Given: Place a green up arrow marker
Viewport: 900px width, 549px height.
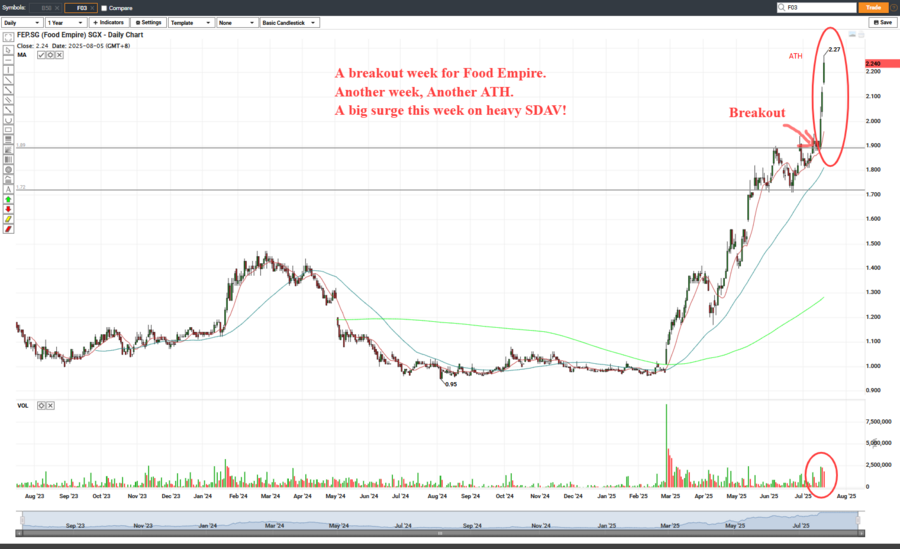Looking at the screenshot, I should 8,199.
